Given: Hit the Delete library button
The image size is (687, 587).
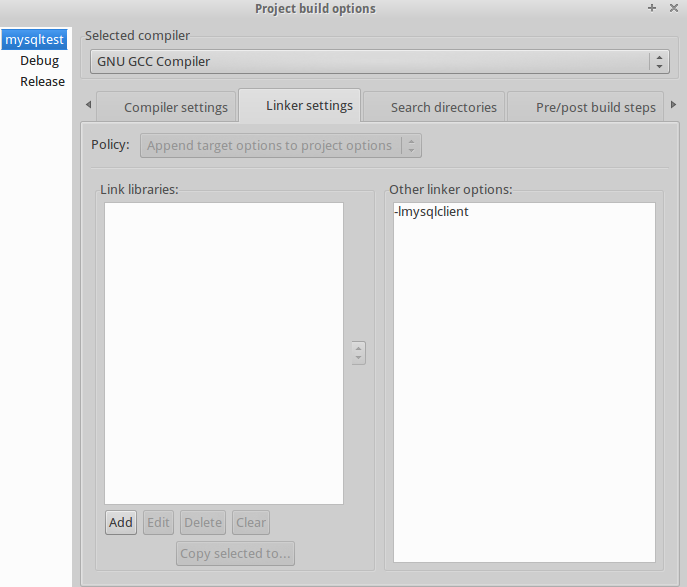Looking at the screenshot, I should pyautogui.click(x=203, y=523).
